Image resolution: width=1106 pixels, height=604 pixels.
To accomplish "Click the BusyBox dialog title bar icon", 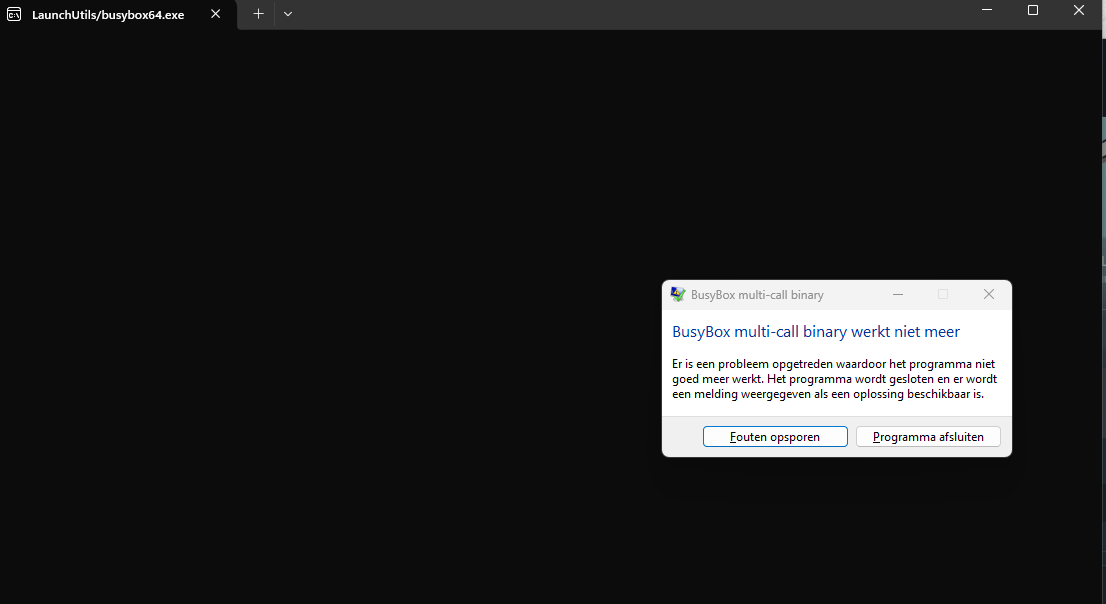I will click(678, 294).
